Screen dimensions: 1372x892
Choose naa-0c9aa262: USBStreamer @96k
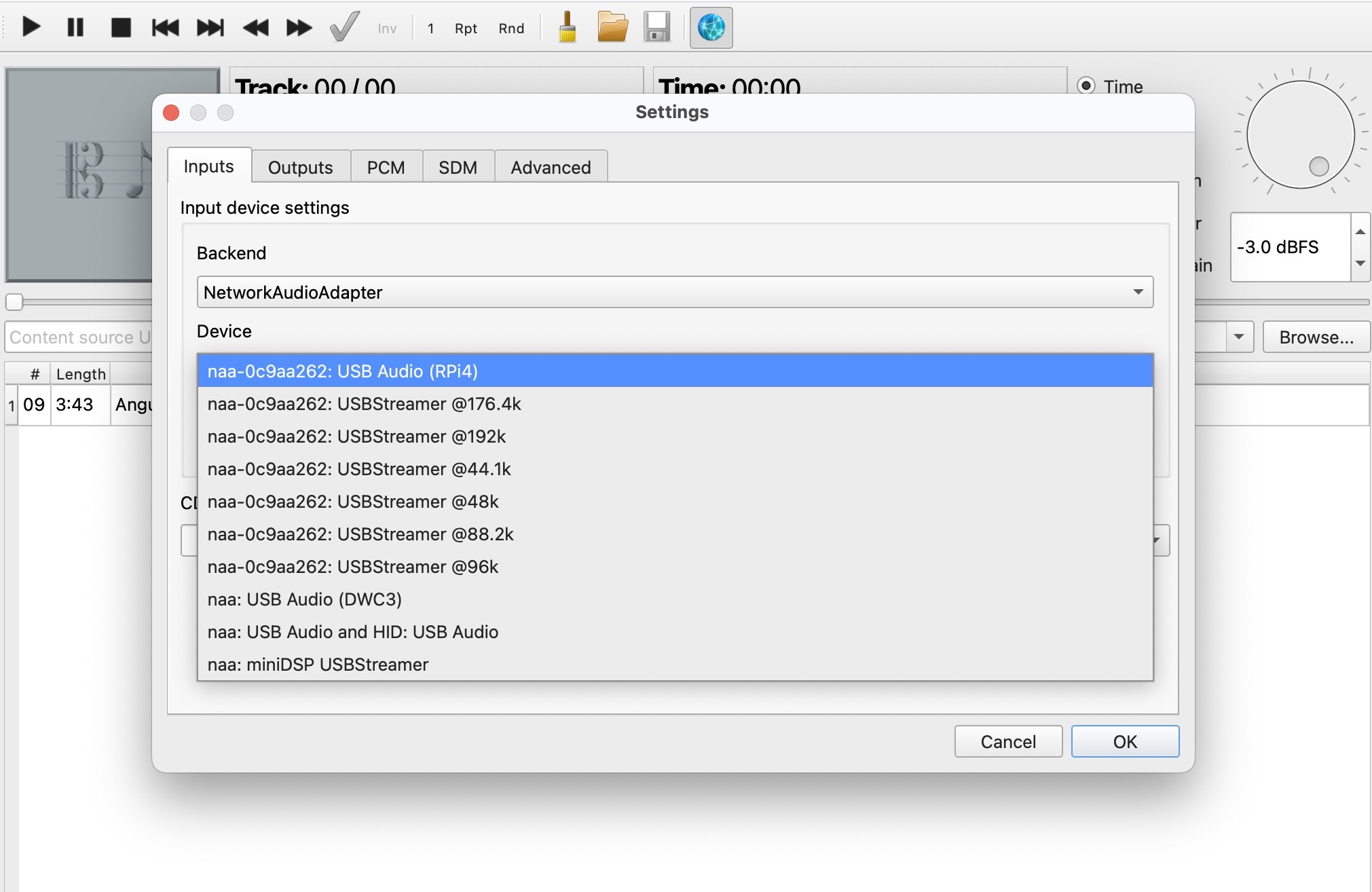click(675, 567)
